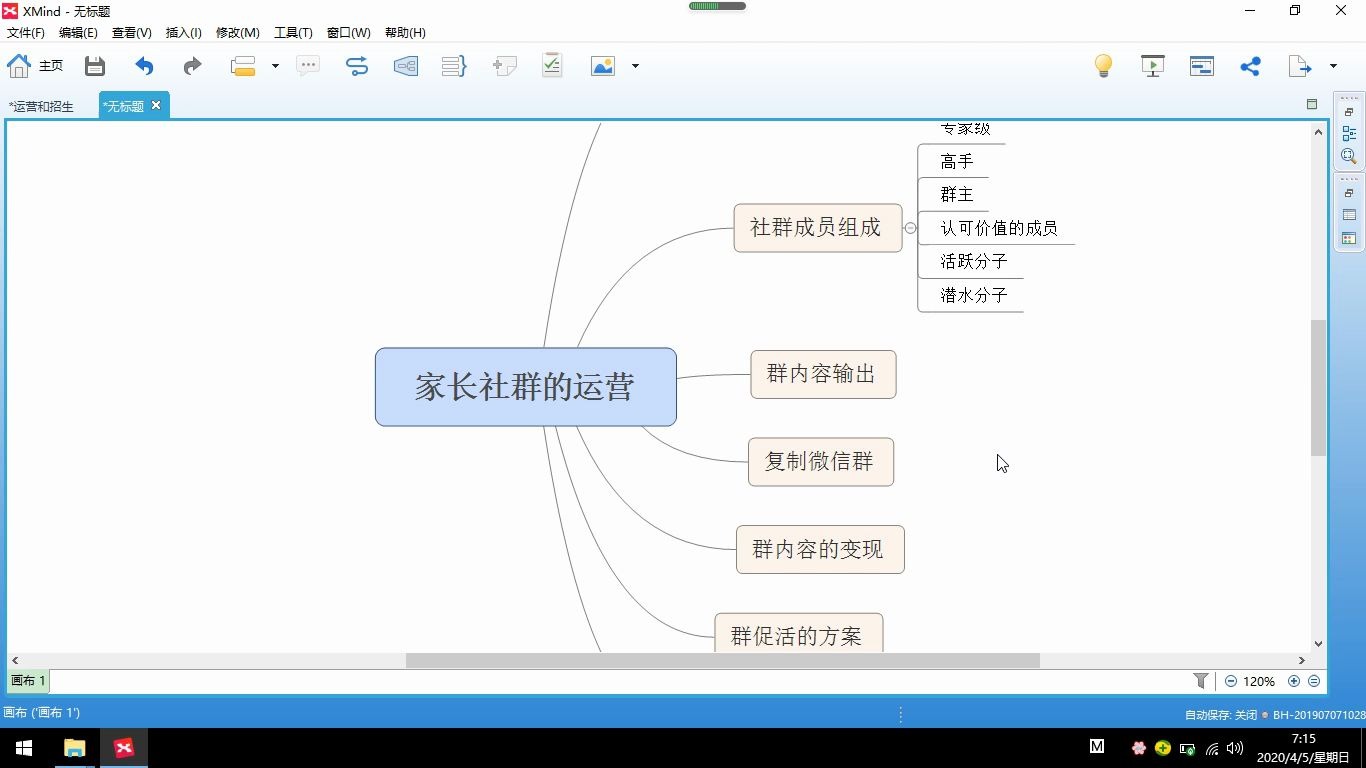Open the Outline view icon
This screenshot has width=1366, height=768.
tap(1349, 133)
